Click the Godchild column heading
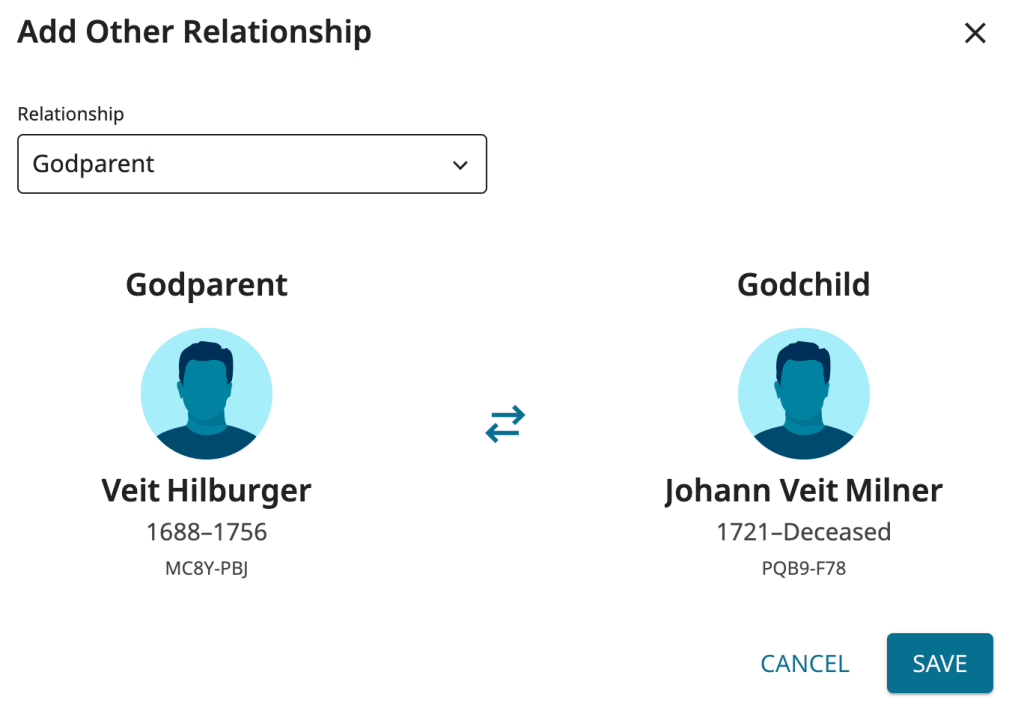 803,285
